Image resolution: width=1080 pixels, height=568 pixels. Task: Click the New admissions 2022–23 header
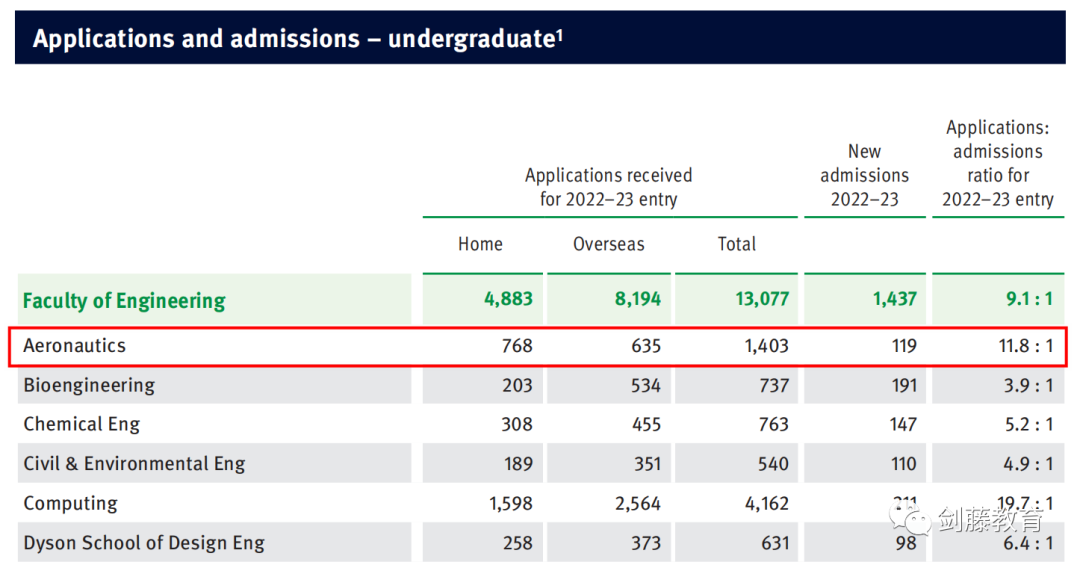click(865, 175)
